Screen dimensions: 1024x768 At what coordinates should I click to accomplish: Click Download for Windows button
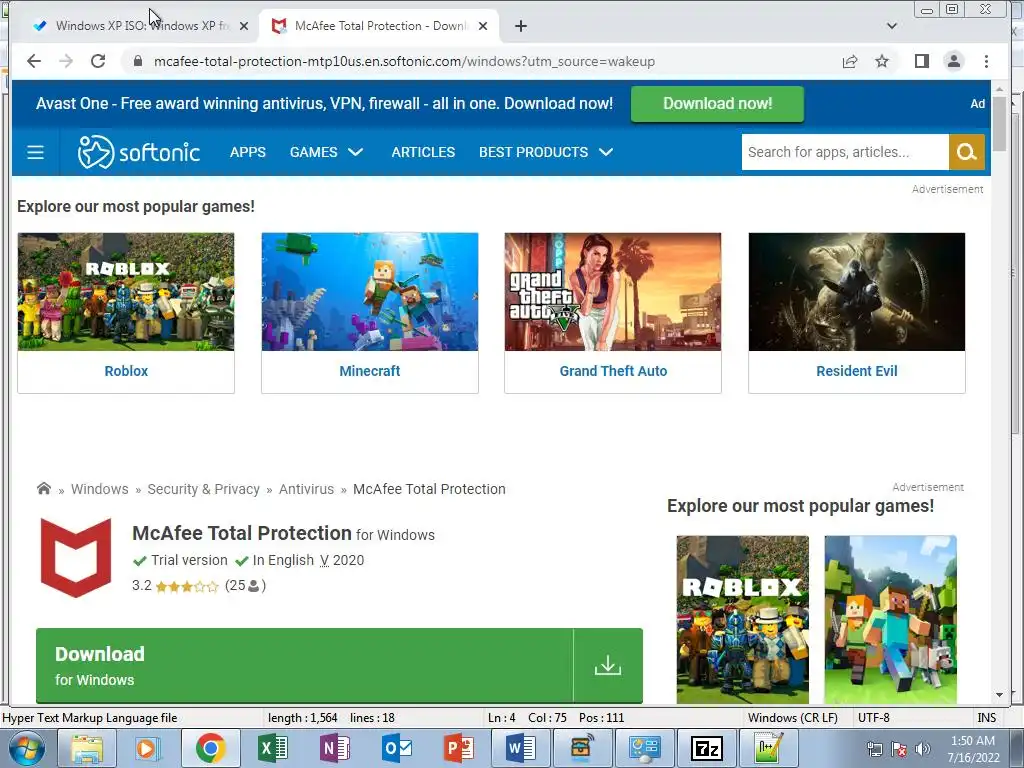pyautogui.click(x=339, y=665)
